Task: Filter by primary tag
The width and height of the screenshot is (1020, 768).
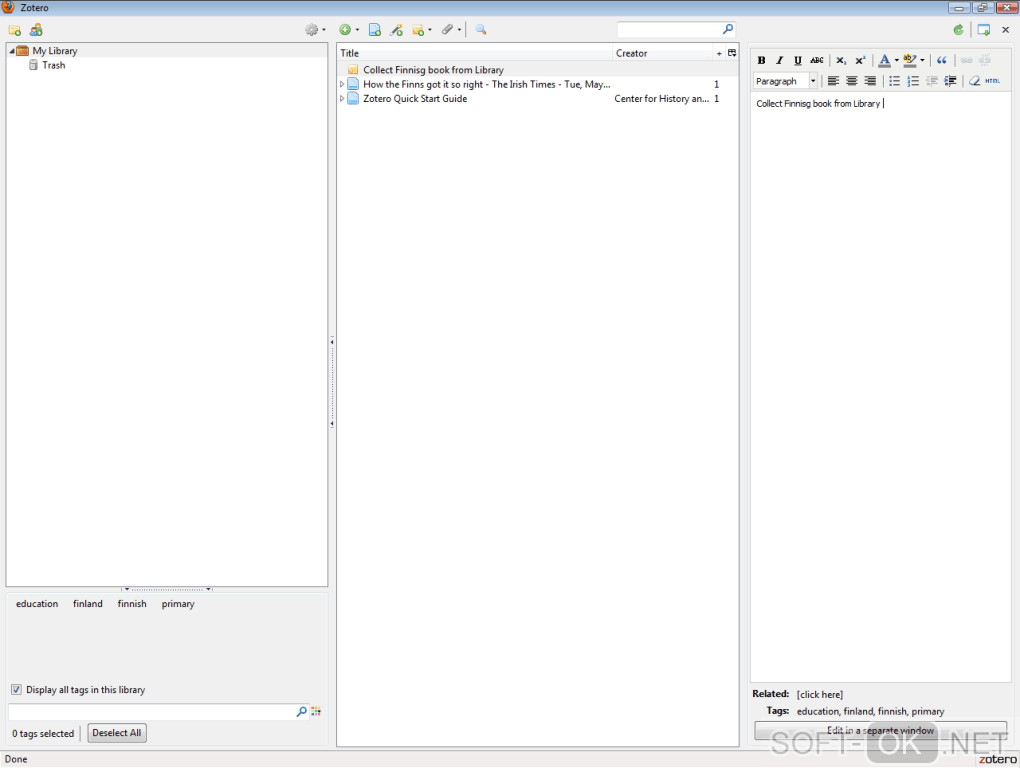Action: [178, 604]
